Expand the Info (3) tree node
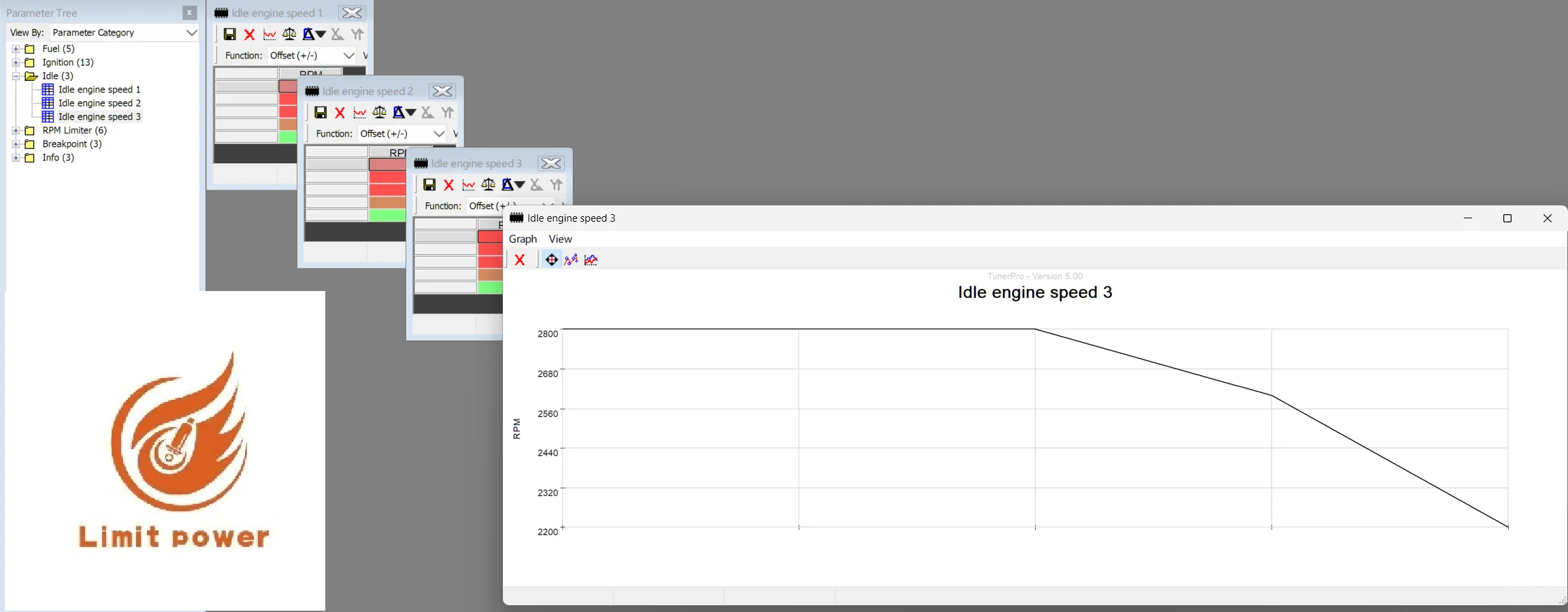This screenshot has height=612, width=1568. pyautogui.click(x=16, y=158)
